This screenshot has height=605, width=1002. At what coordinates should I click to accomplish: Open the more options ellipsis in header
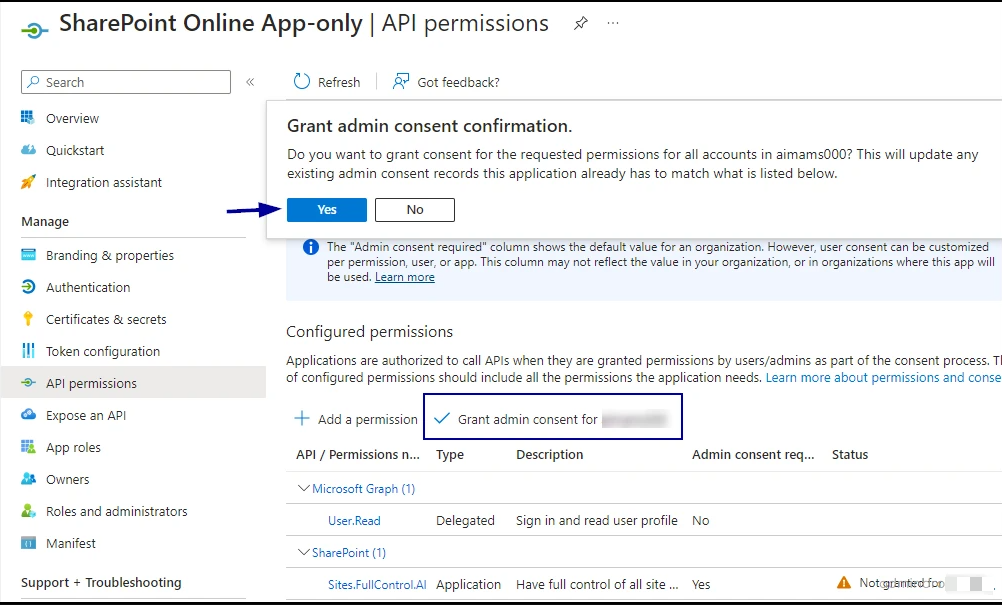(x=613, y=23)
